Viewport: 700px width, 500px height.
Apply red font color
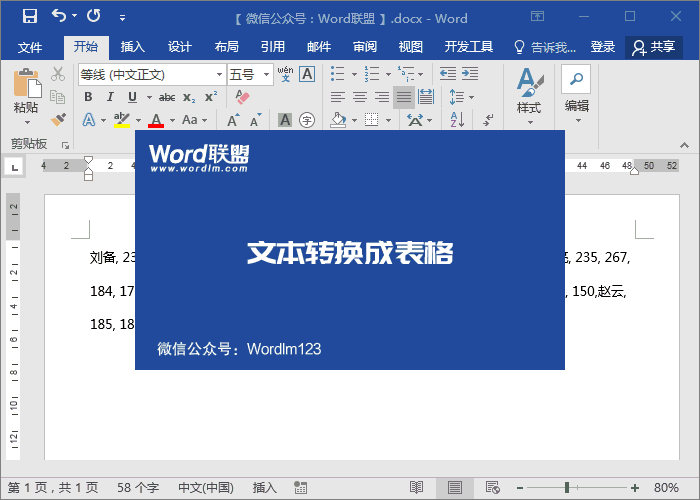(x=156, y=120)
